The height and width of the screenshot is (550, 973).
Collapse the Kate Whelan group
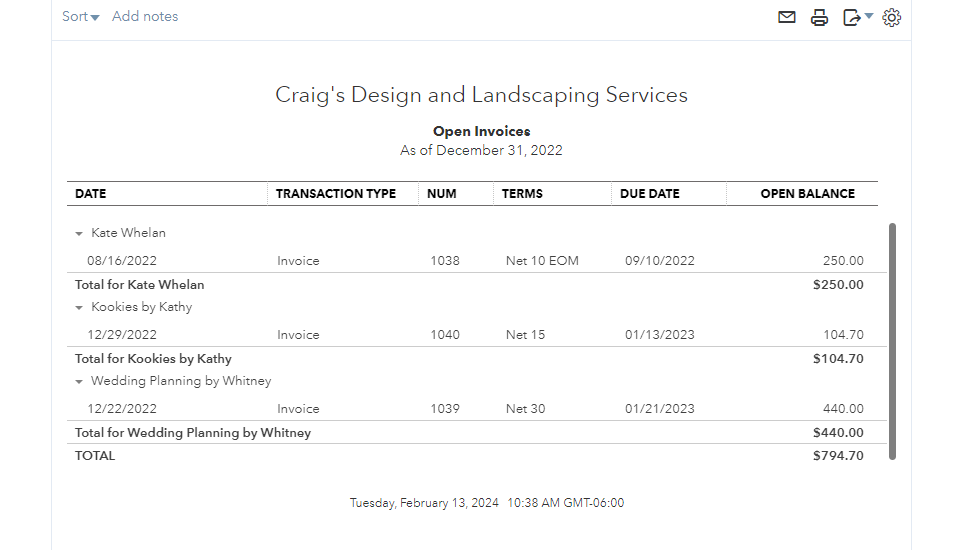tap(79, 233)
